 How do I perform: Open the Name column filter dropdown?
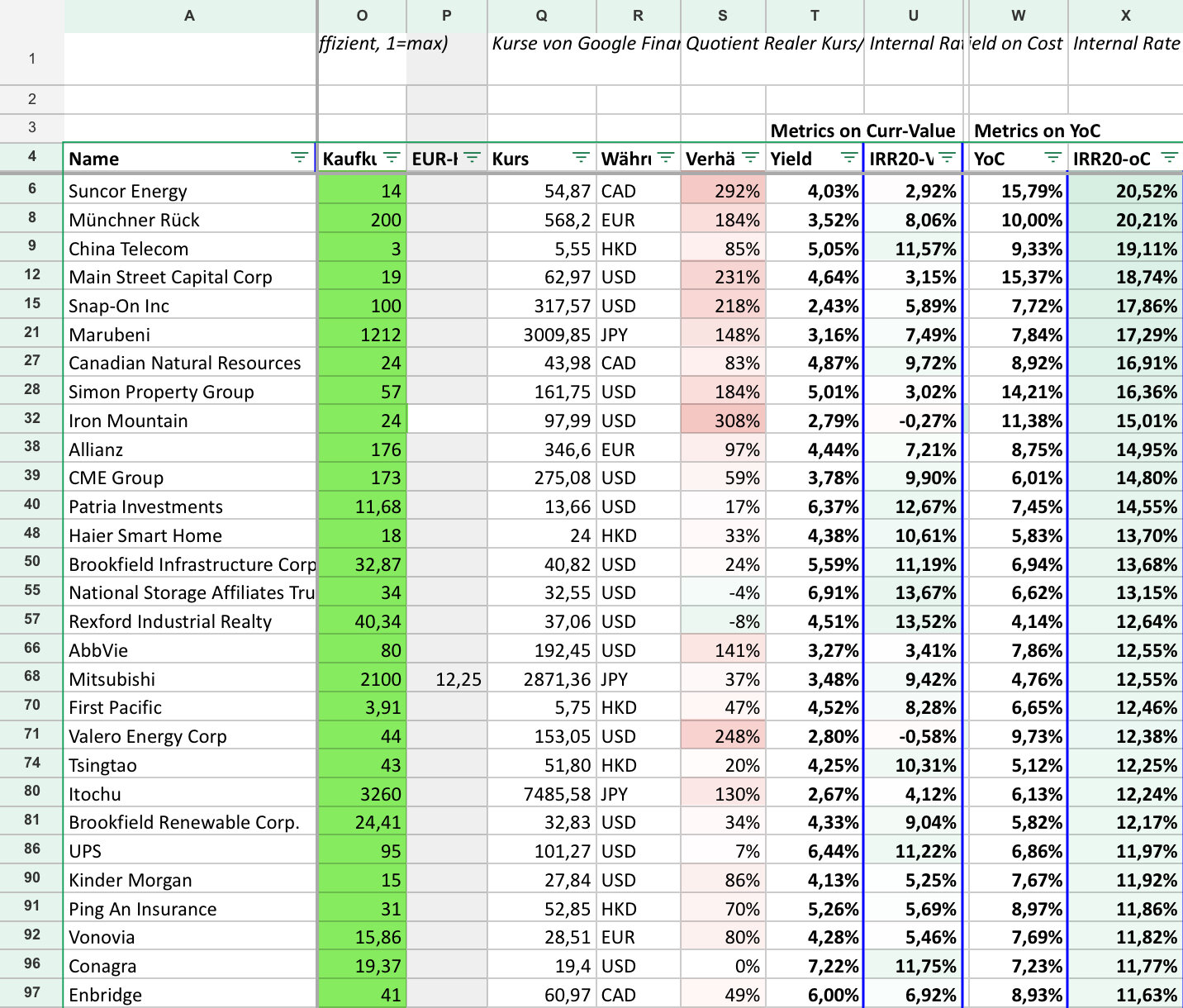pyautogui.click(x=299, y=158)
